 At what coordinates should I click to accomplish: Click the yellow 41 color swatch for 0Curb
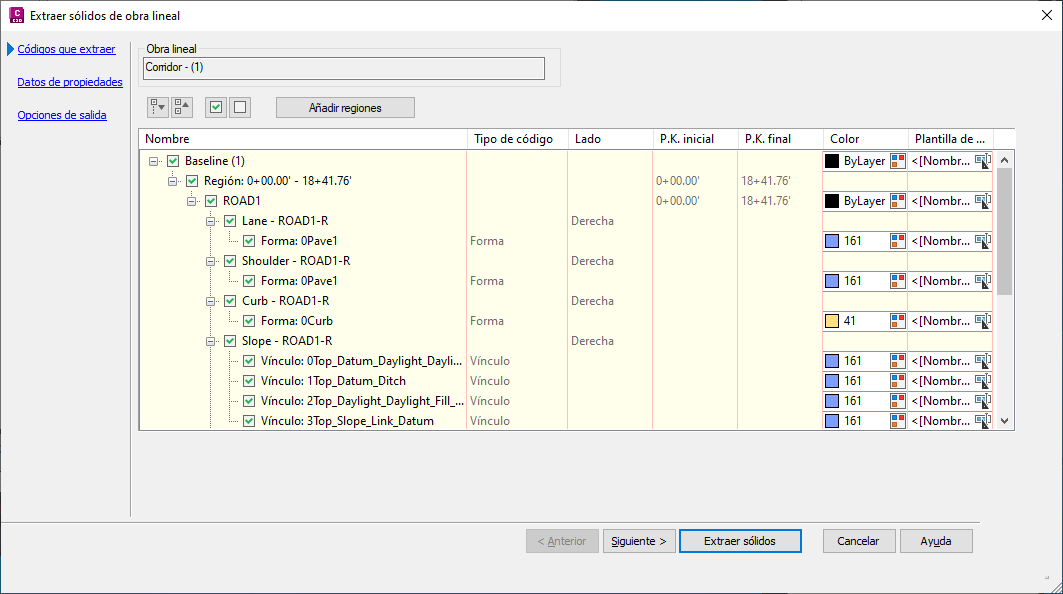tap(832, 321)
